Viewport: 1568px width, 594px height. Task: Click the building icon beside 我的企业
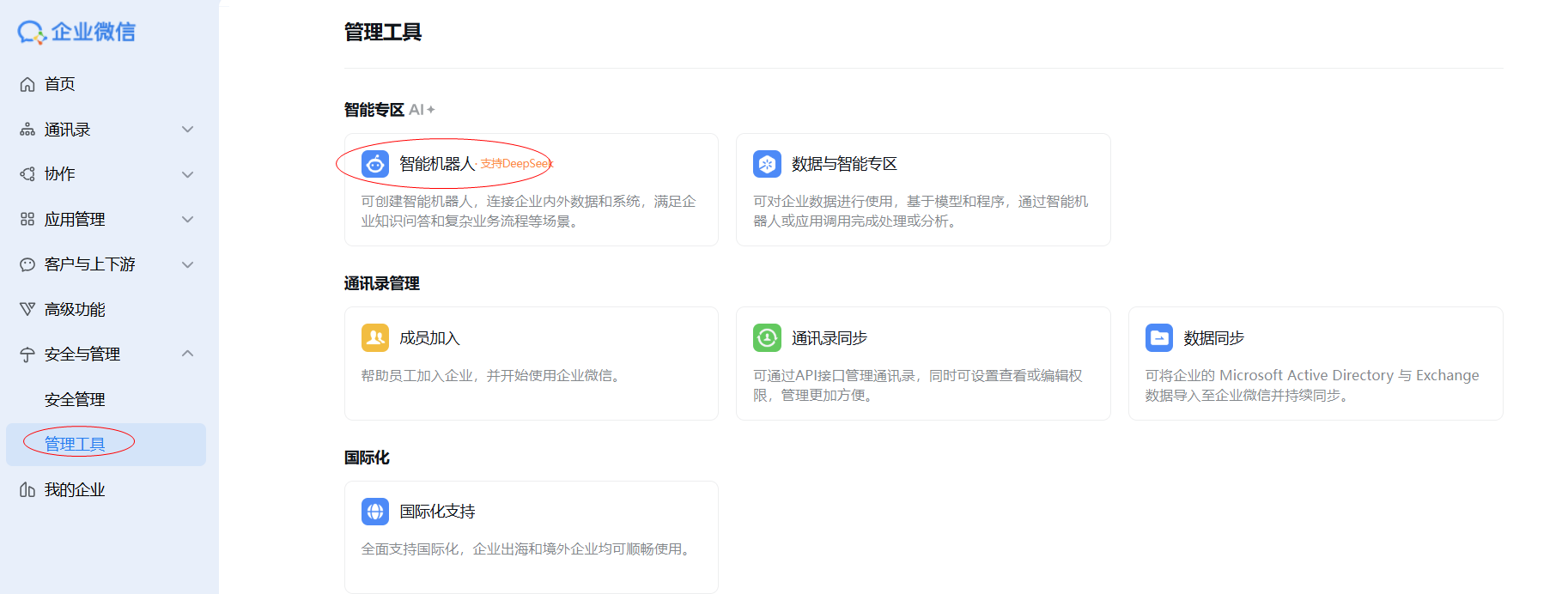27,490
